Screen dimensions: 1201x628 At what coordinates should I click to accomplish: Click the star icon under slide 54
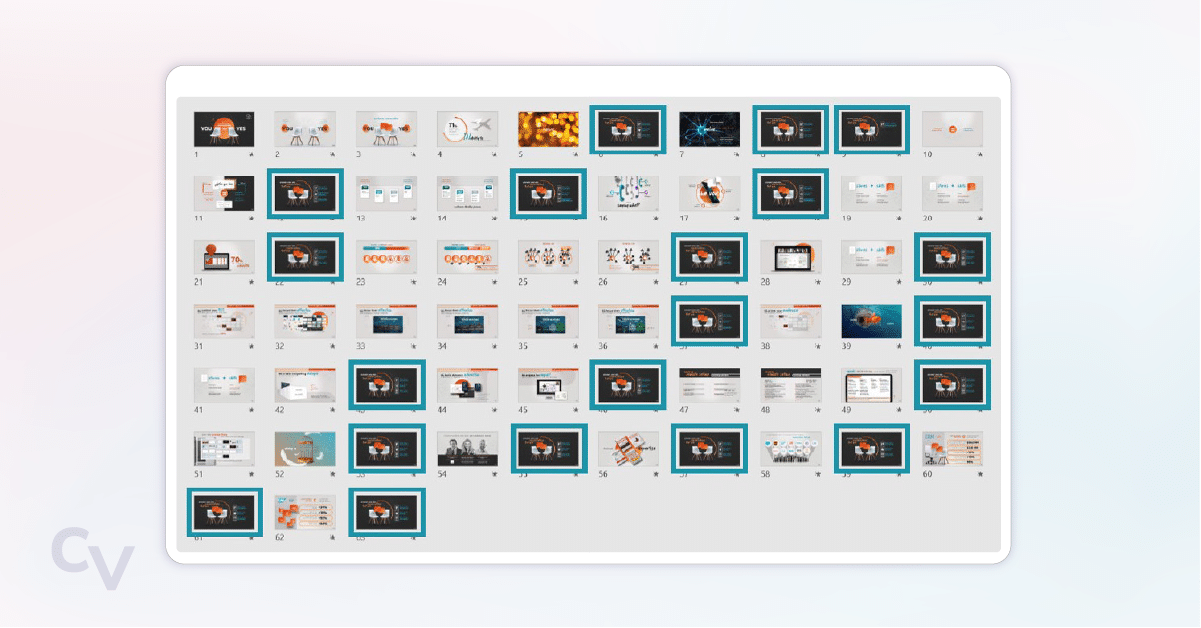pyautogui.click(x=495, y=474)
